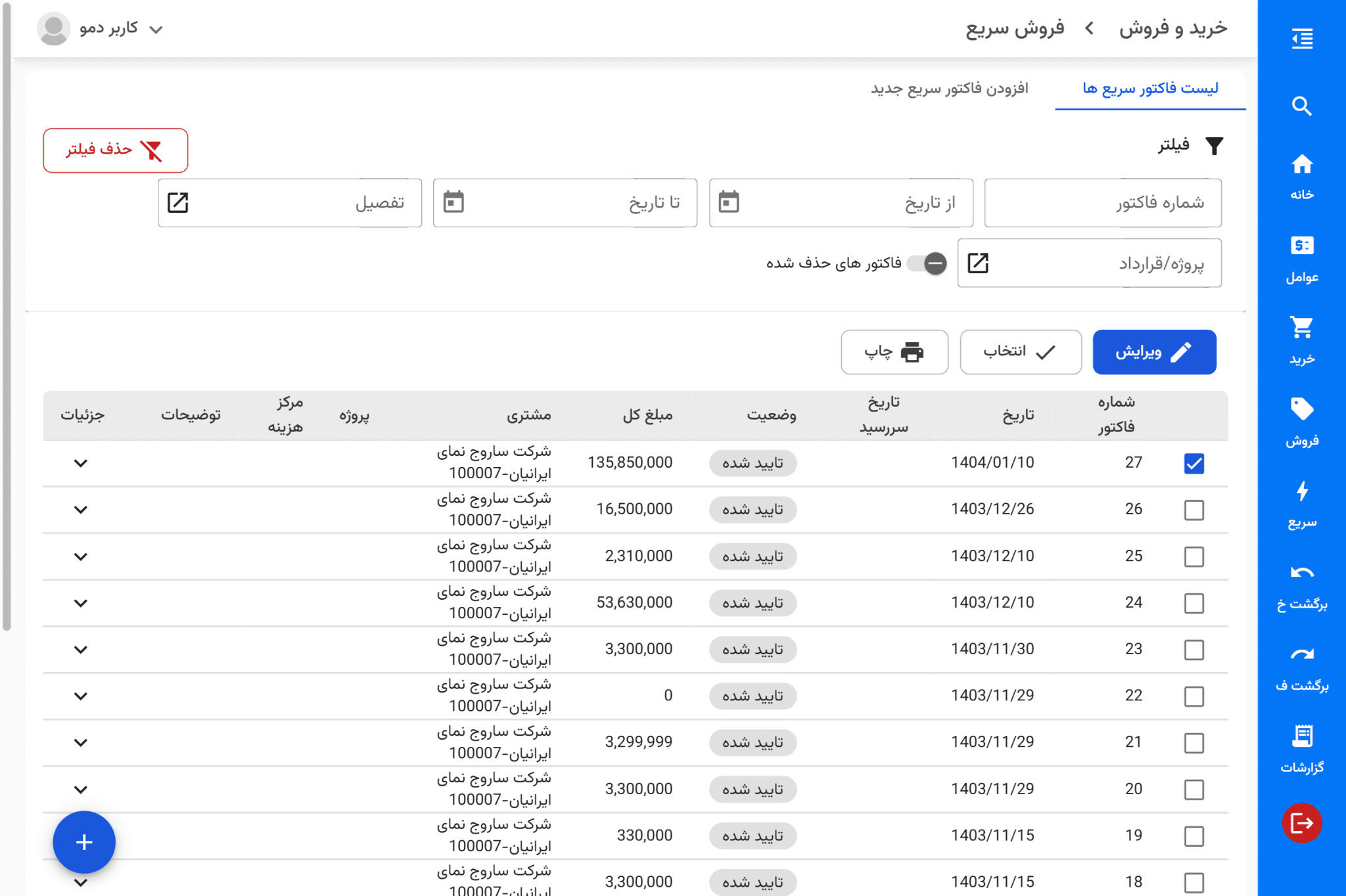
Task: Focus the از تاریخ date field
Action: 841,202
